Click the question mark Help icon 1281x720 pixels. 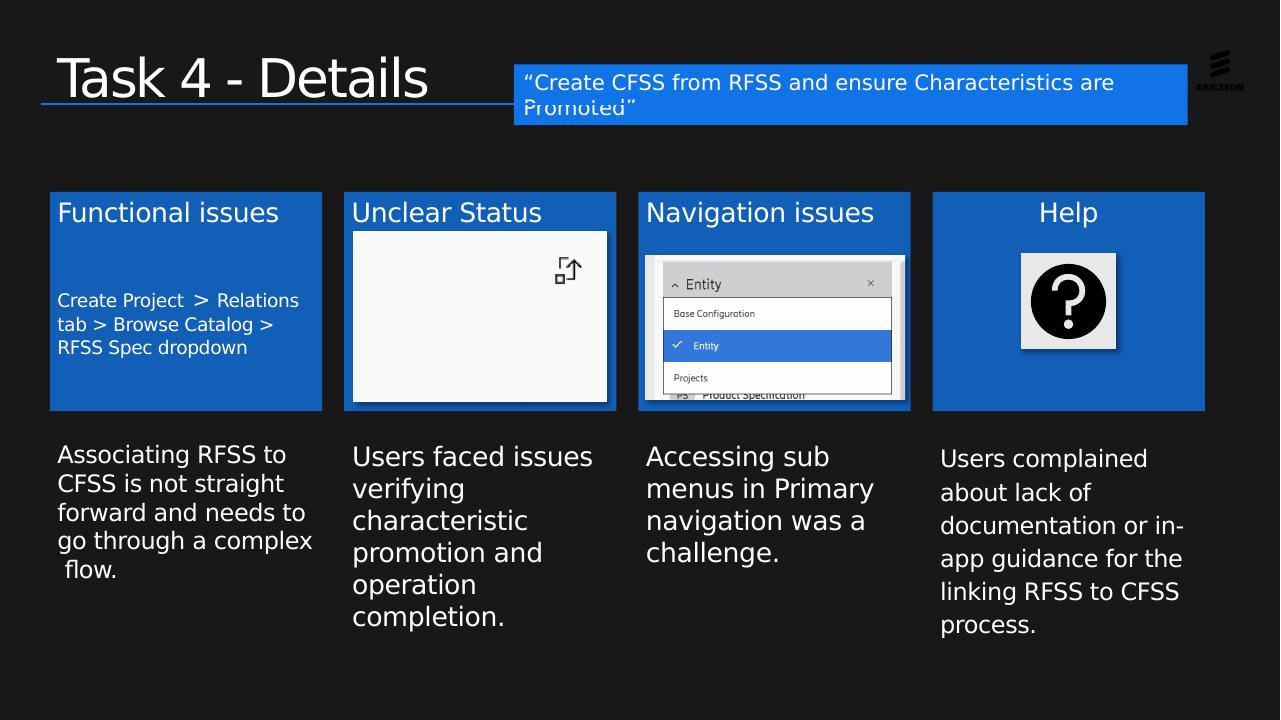click(1068, 301)
